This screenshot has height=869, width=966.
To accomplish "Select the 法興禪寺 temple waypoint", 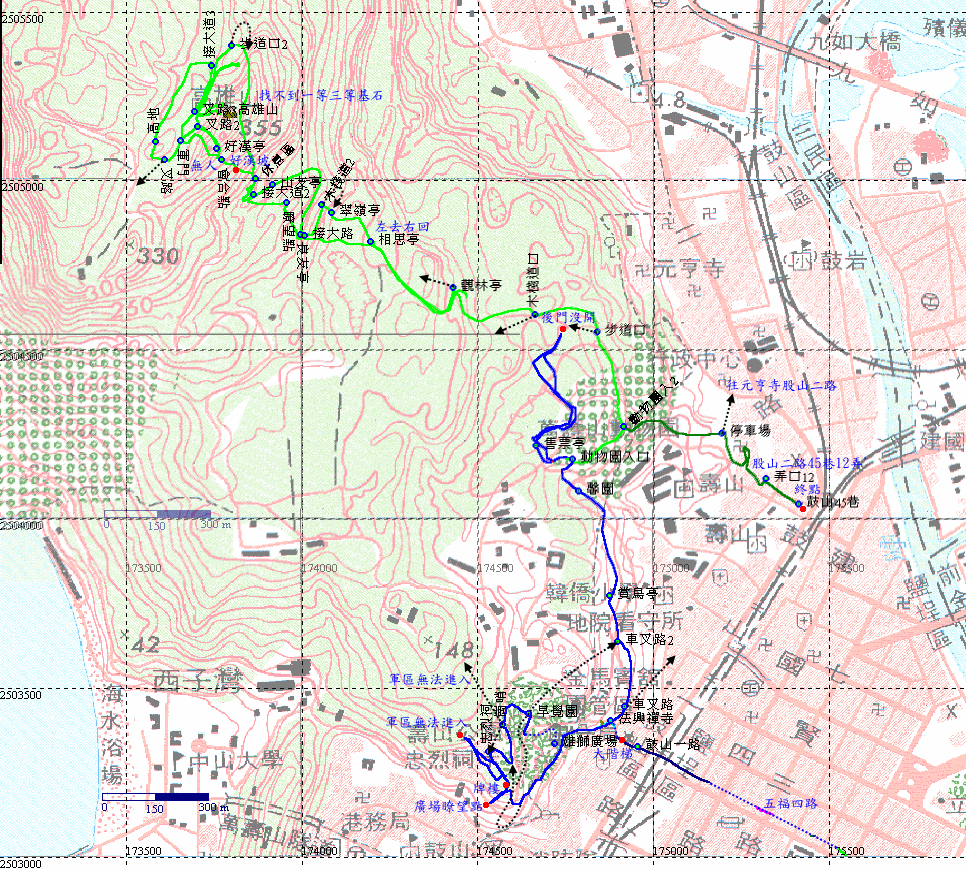I will 609,720.
